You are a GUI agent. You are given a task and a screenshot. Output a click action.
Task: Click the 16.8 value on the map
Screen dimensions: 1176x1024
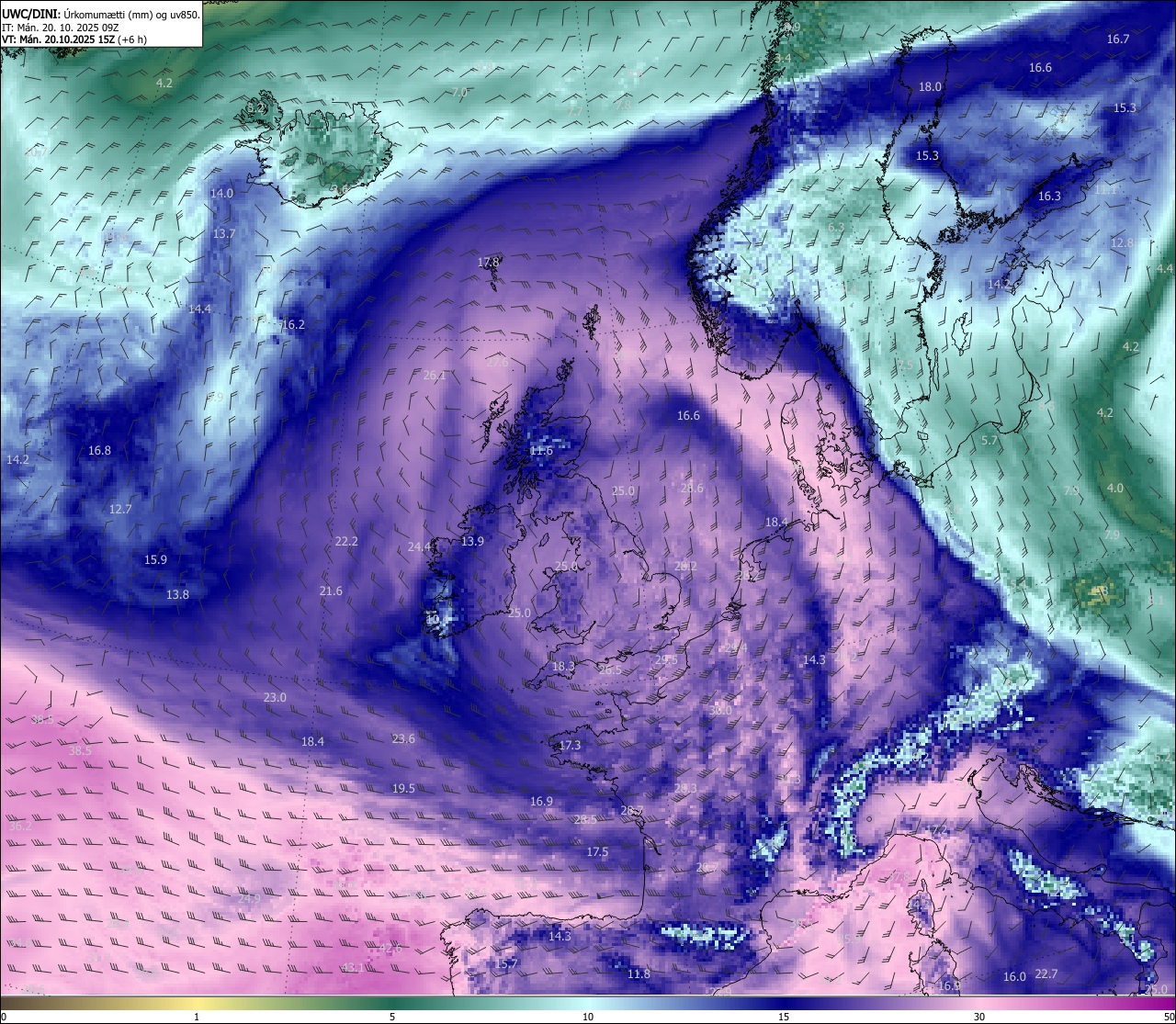coord(99,450)
